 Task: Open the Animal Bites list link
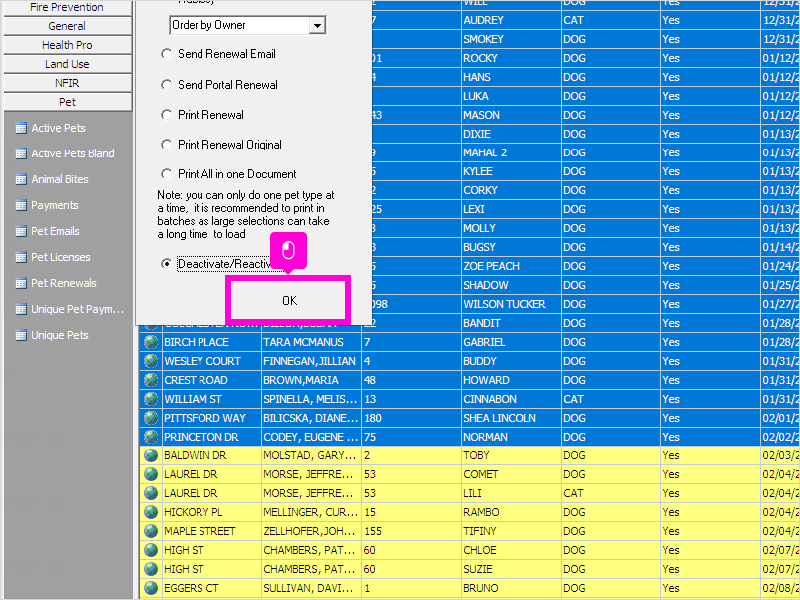[60, 179]
